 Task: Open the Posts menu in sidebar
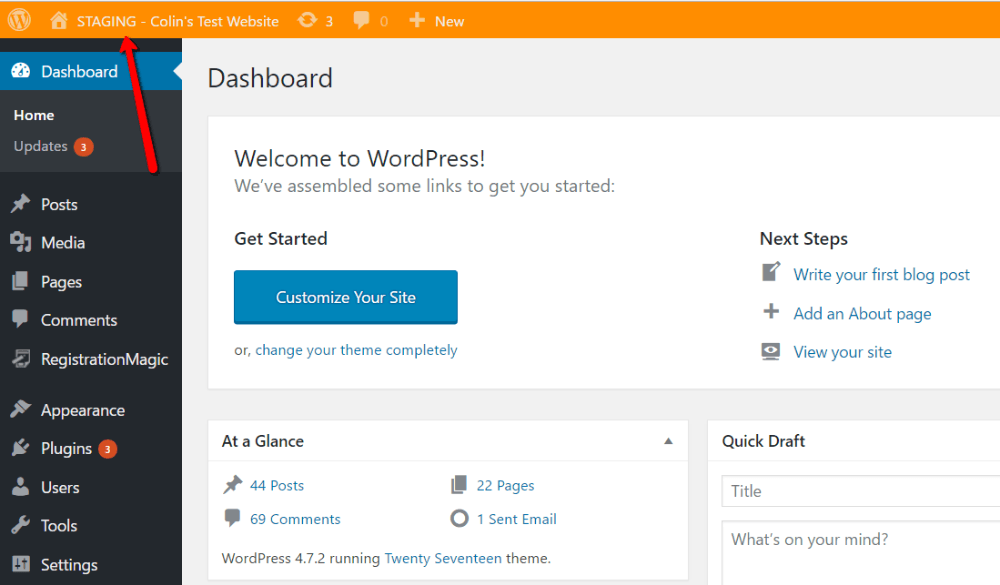(x=59, y=204)
